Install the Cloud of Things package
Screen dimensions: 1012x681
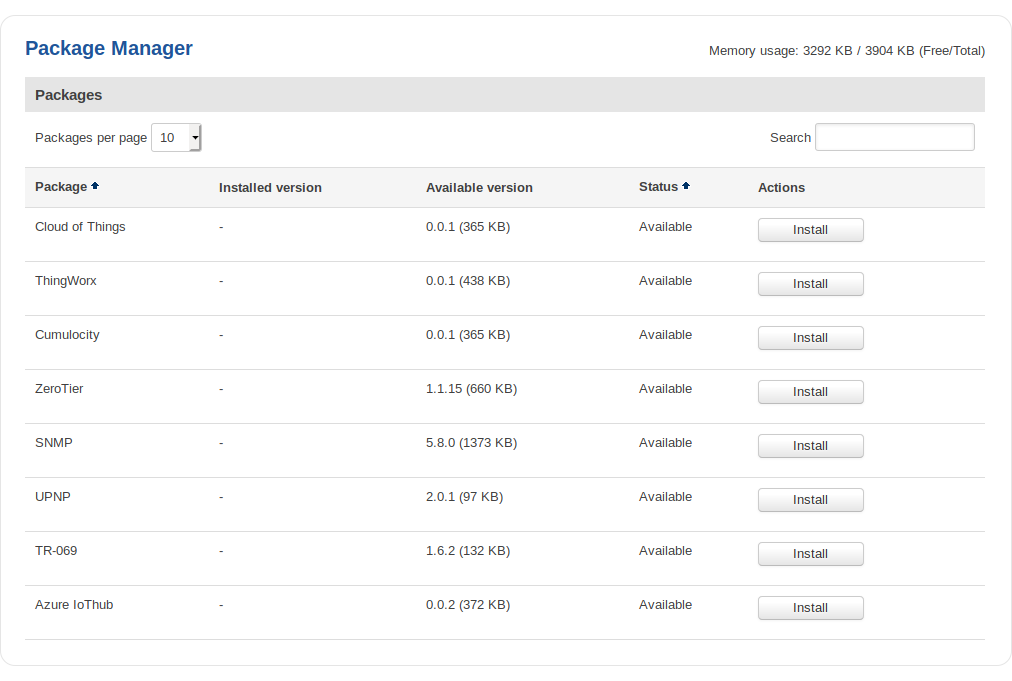[810, 230]
